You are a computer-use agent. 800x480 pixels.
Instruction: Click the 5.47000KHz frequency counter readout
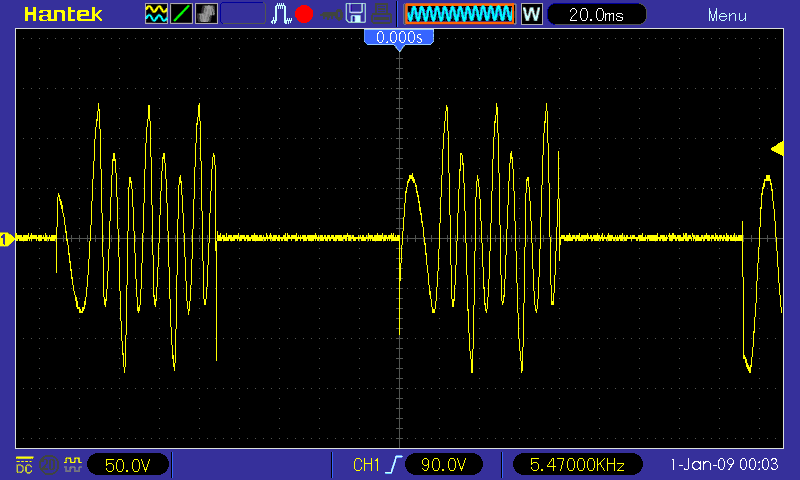tap(577, 465)
